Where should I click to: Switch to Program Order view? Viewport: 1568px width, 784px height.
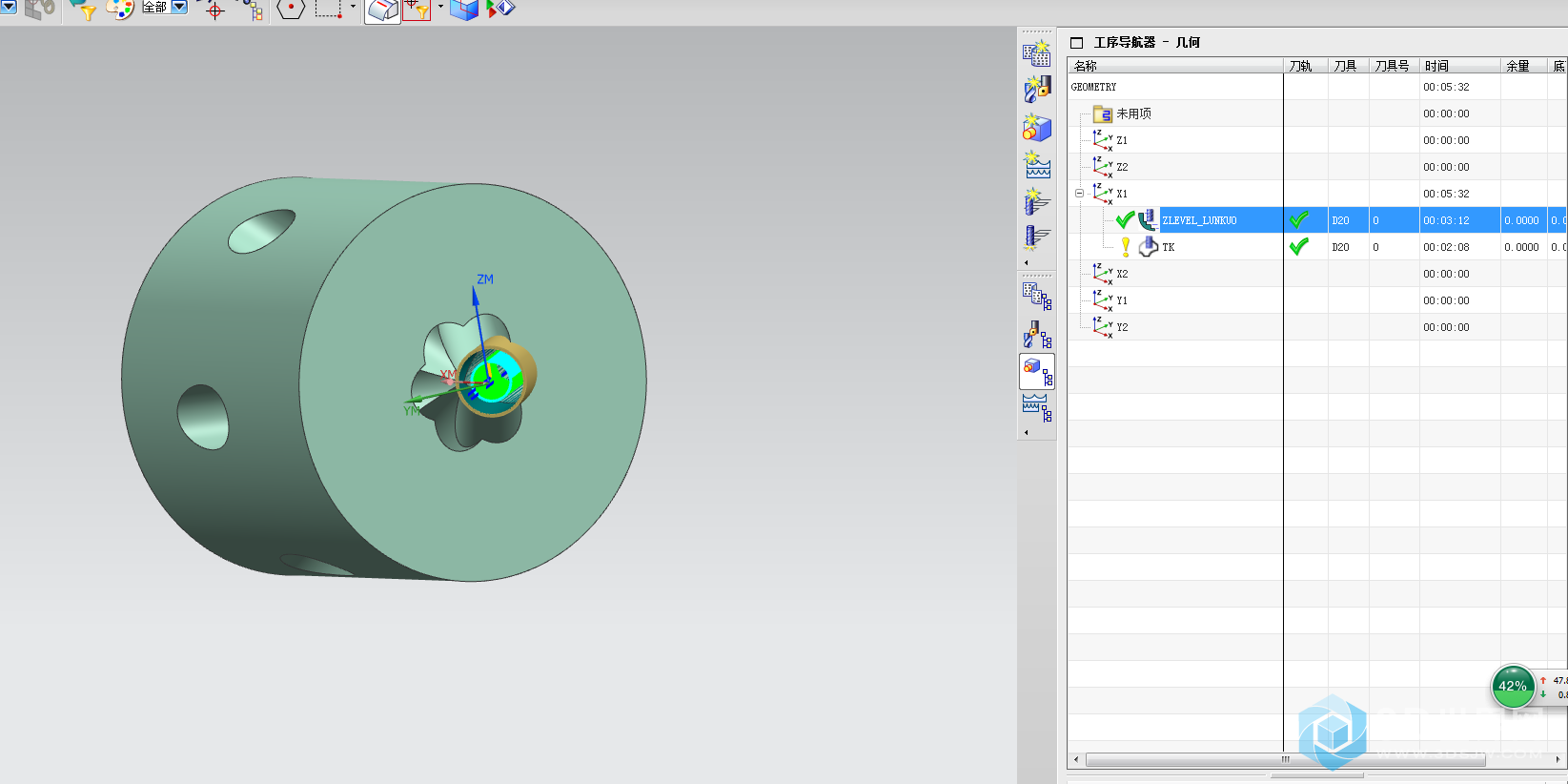coord(1037,297)
